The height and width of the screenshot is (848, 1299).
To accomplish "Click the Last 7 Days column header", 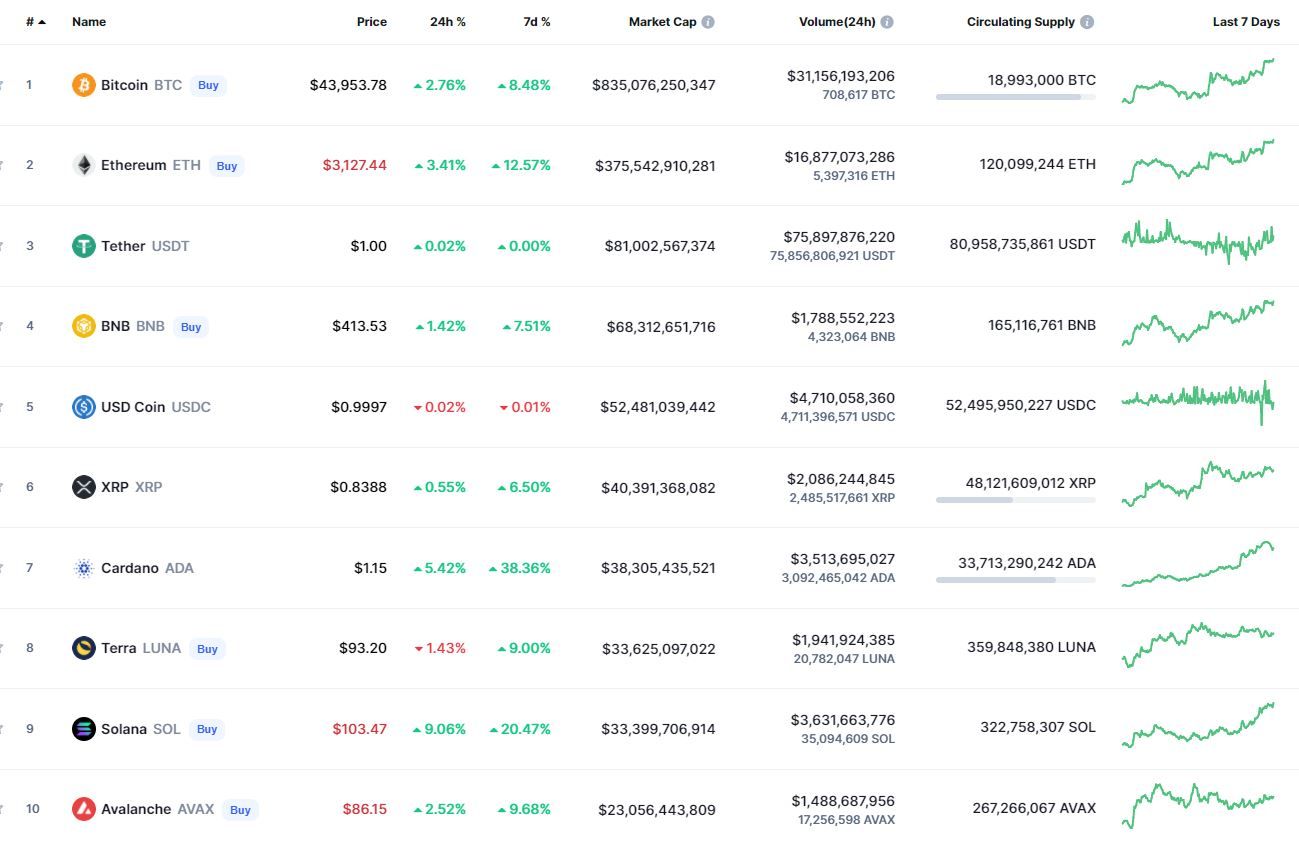I will [1246, 22].
